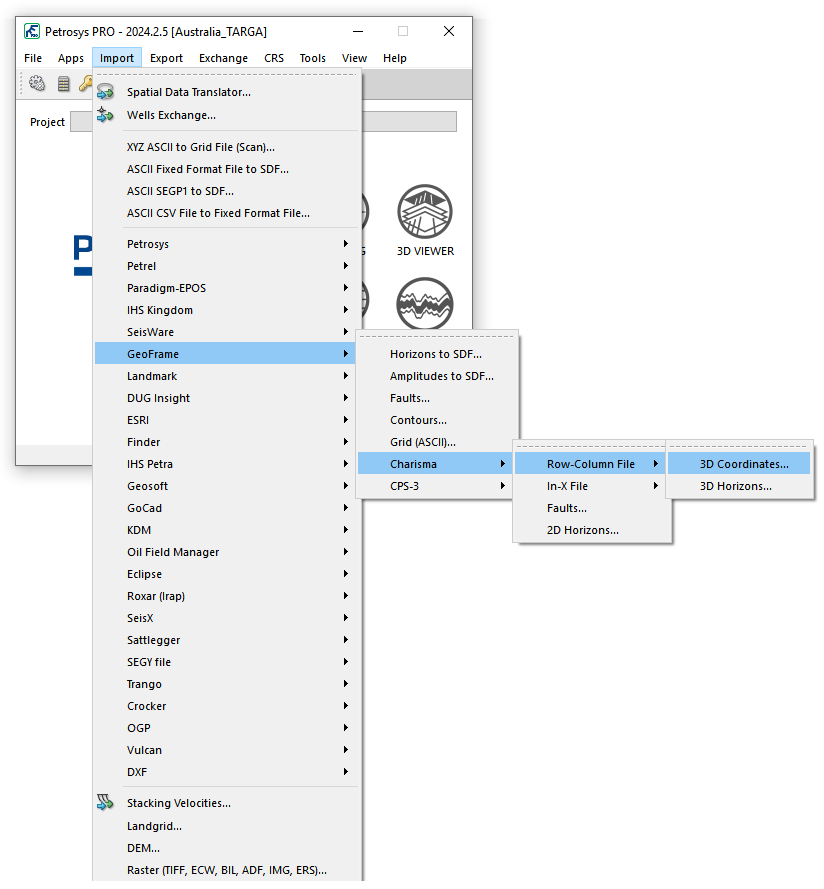Open the CRS menu in the menu bar

pos(274,58)
